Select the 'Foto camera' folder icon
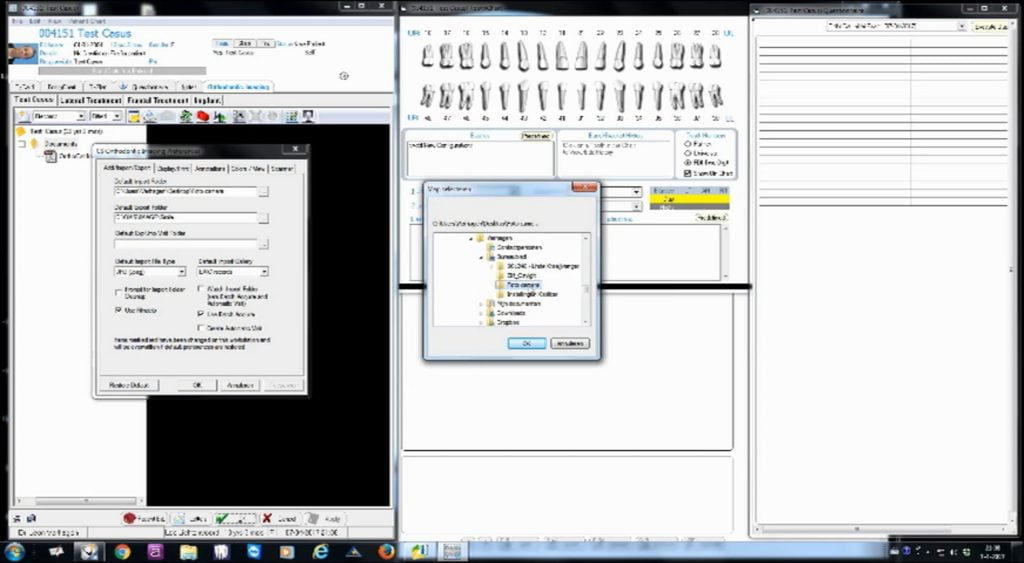Viewport: 1024px width, 563px height. [x=497, y=285]
